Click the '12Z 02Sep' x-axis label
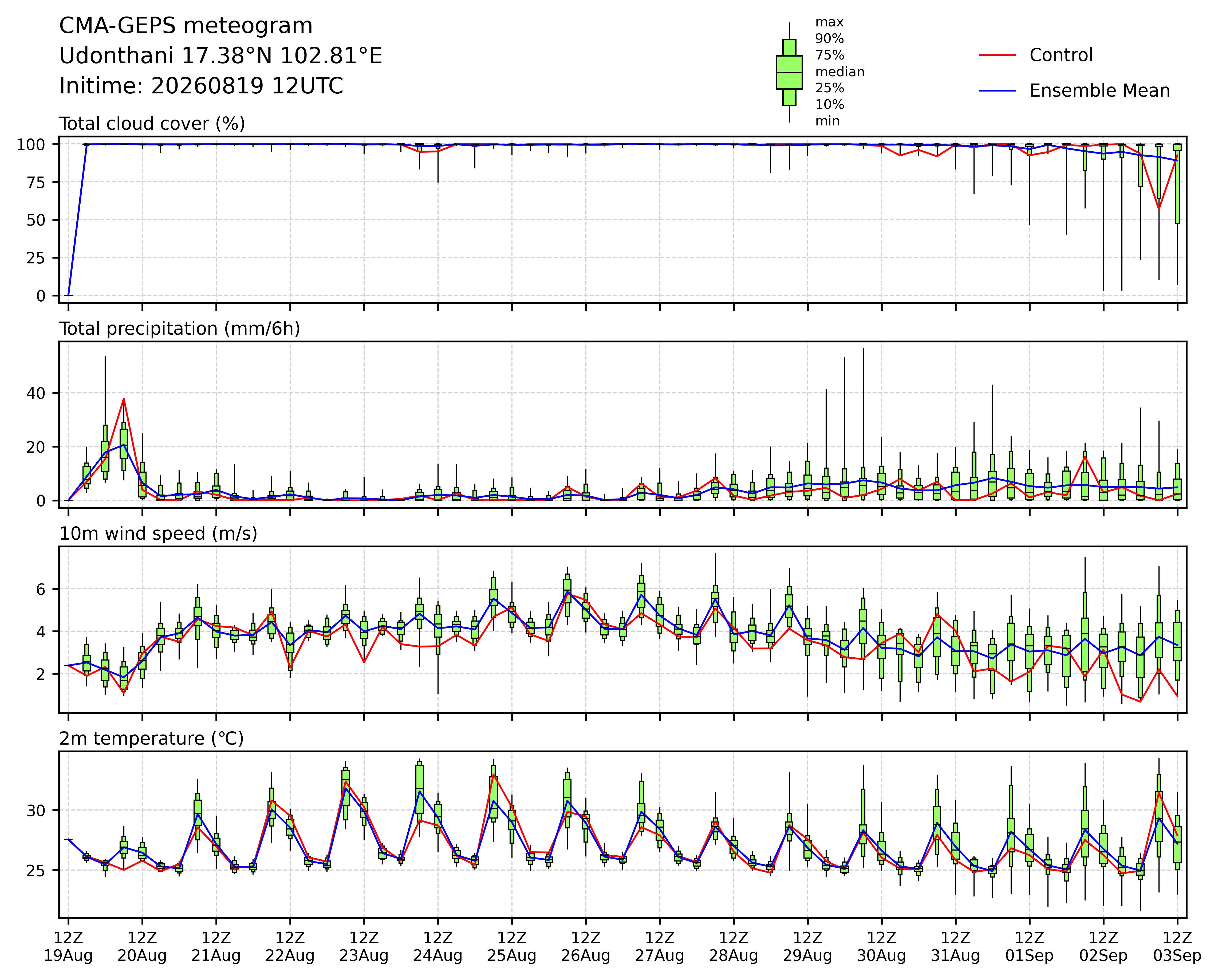The image size is (1218, 980). [1103, 947]
